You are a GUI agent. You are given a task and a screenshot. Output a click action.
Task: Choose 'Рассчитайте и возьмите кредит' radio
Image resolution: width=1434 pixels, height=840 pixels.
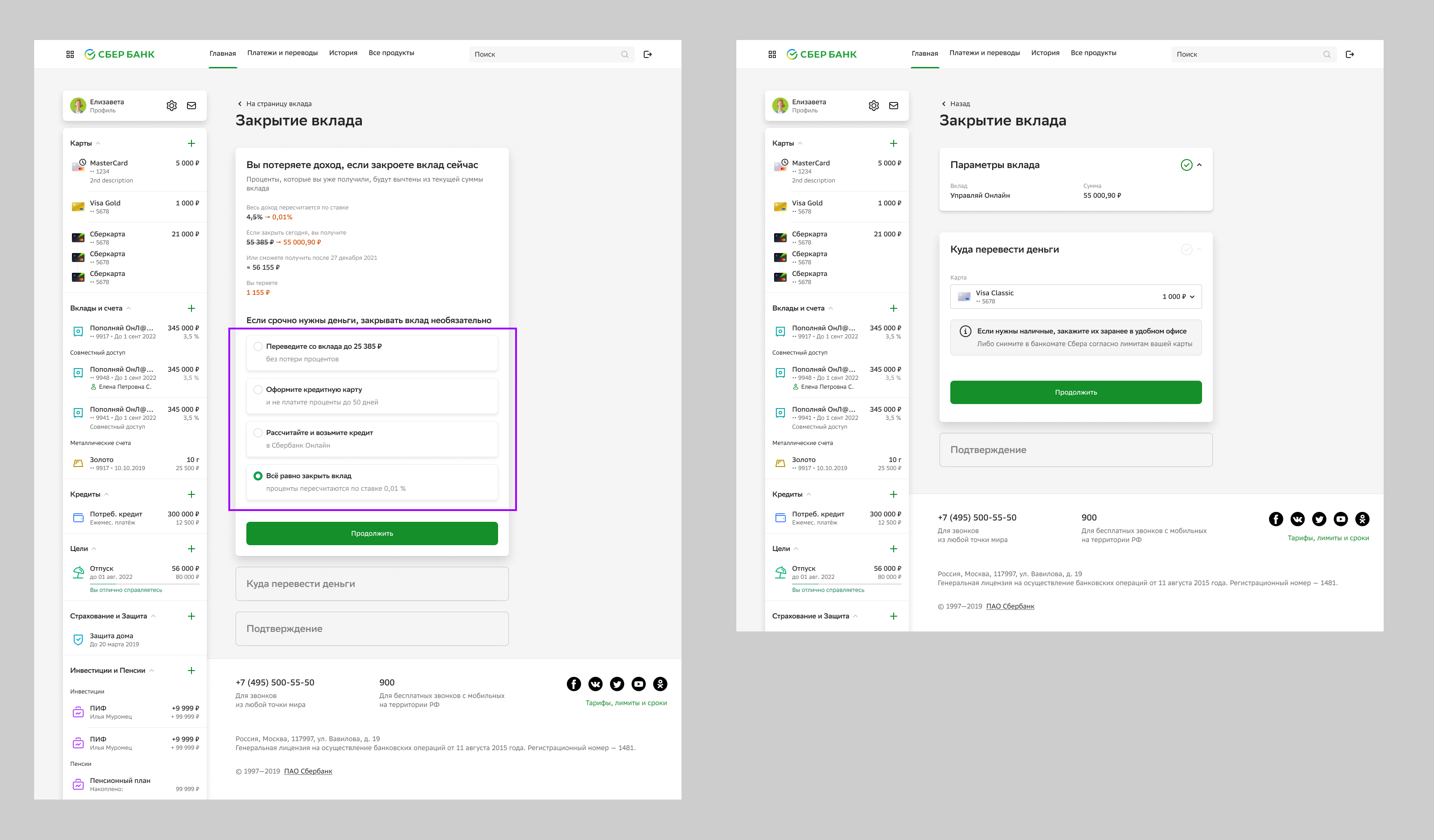[258, 433]
